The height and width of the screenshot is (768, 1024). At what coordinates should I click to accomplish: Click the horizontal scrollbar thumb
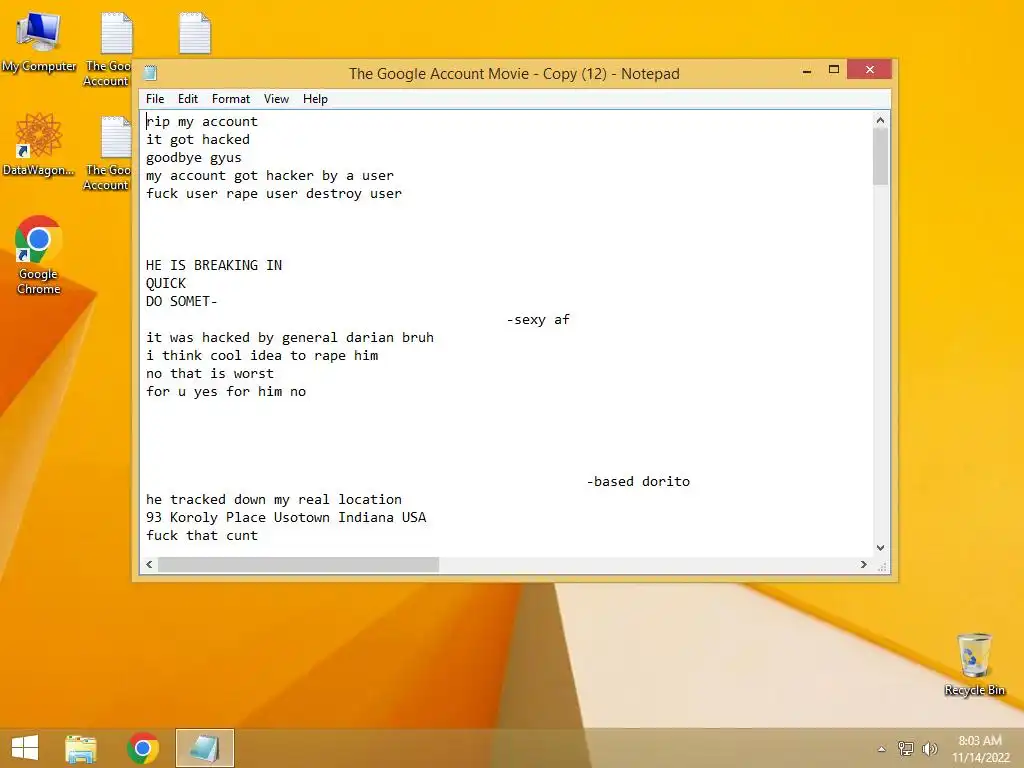298,564
